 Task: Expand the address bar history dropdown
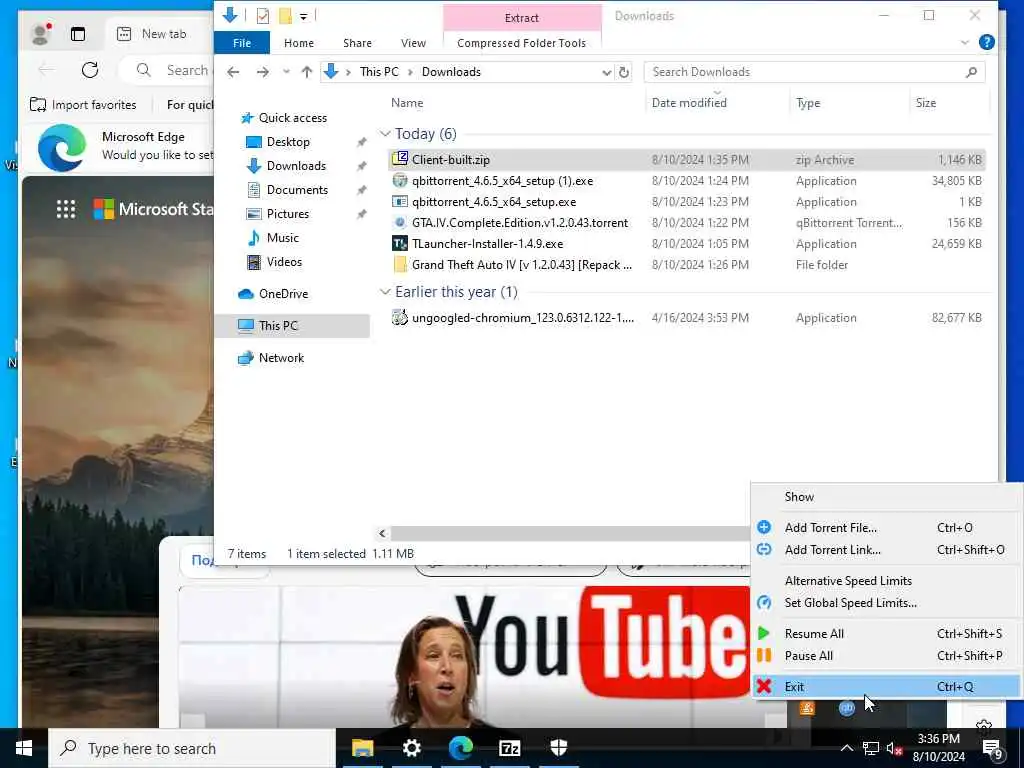[607, 72]
